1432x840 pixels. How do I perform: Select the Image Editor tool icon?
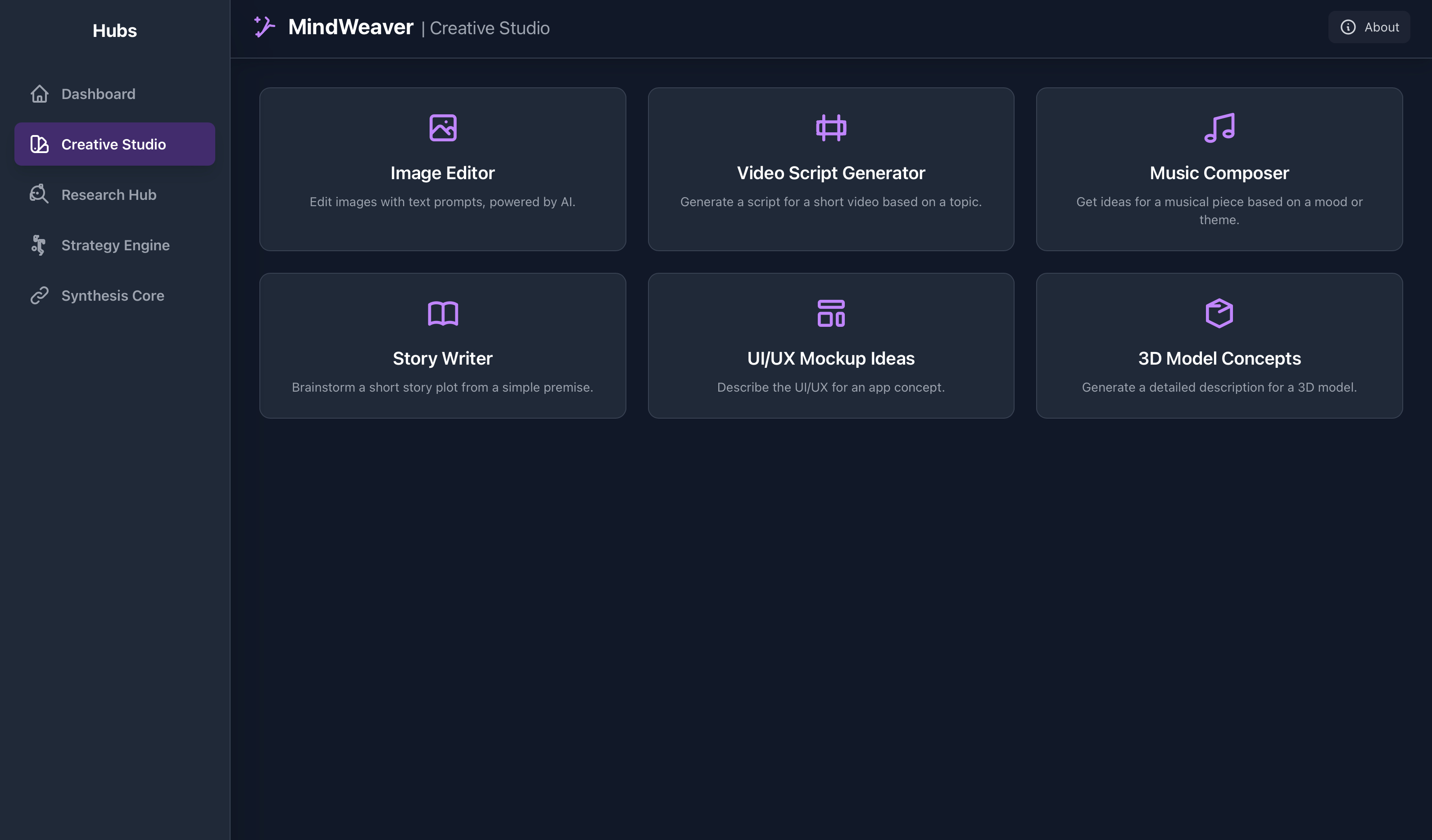[443, 127]
